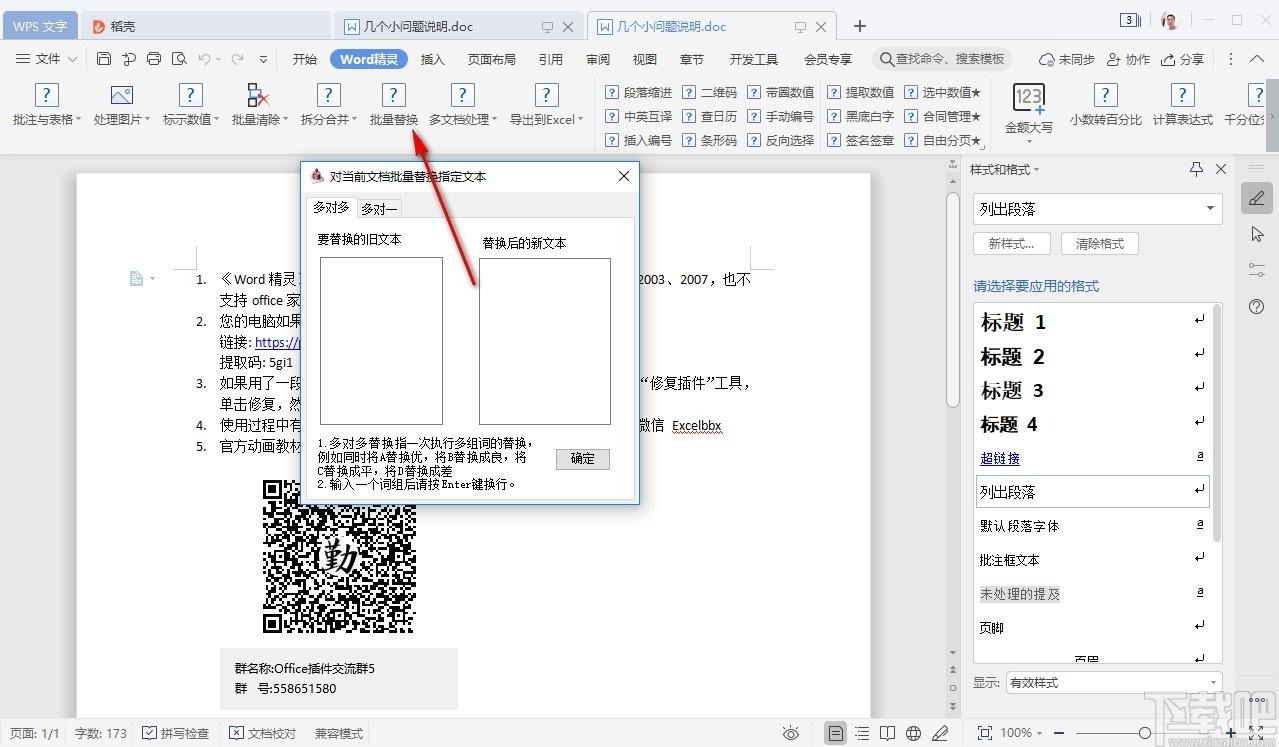Screen dimensions: 1279x747
Task: Click the 协作 button
Action: click(1129, 59)
